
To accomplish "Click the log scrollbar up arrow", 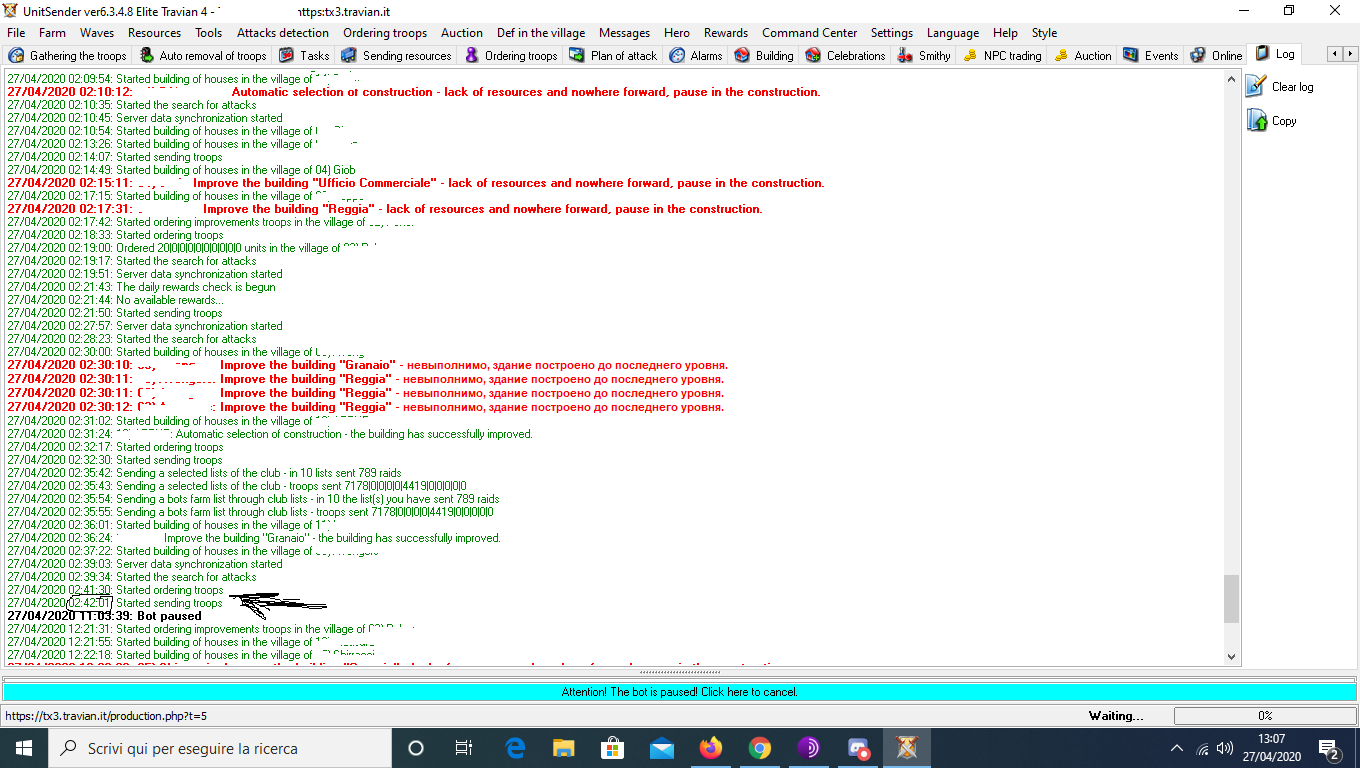I will pos(1231,79).
